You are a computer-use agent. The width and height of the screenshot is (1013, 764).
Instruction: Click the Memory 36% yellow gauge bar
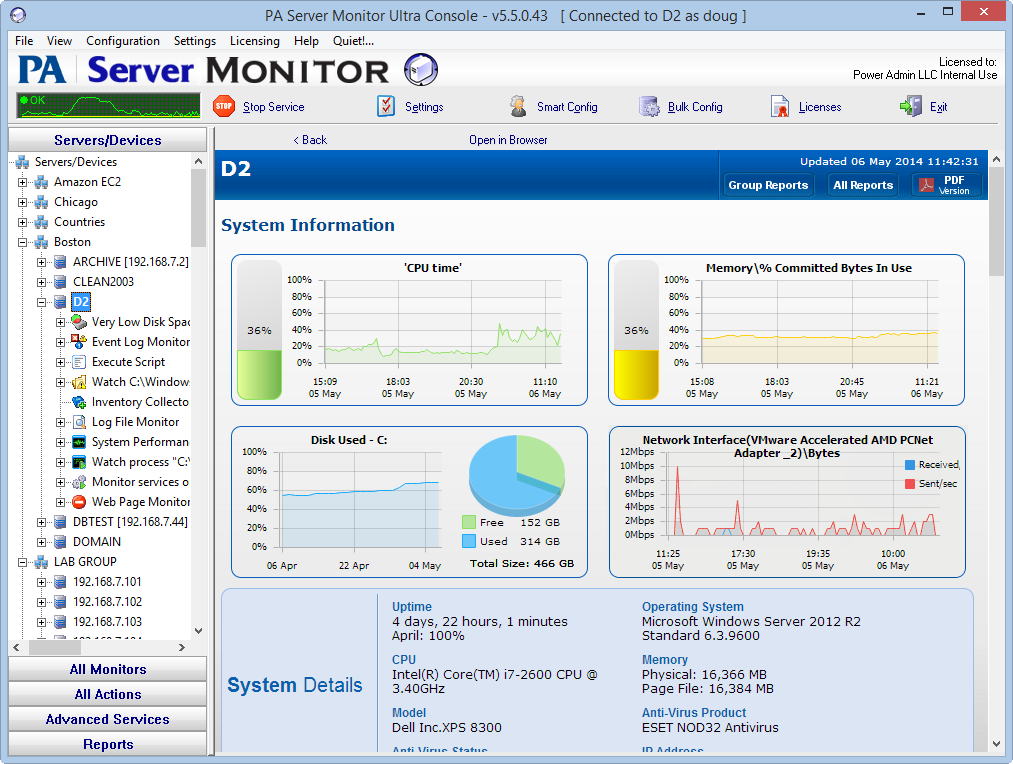coord(636,330)
